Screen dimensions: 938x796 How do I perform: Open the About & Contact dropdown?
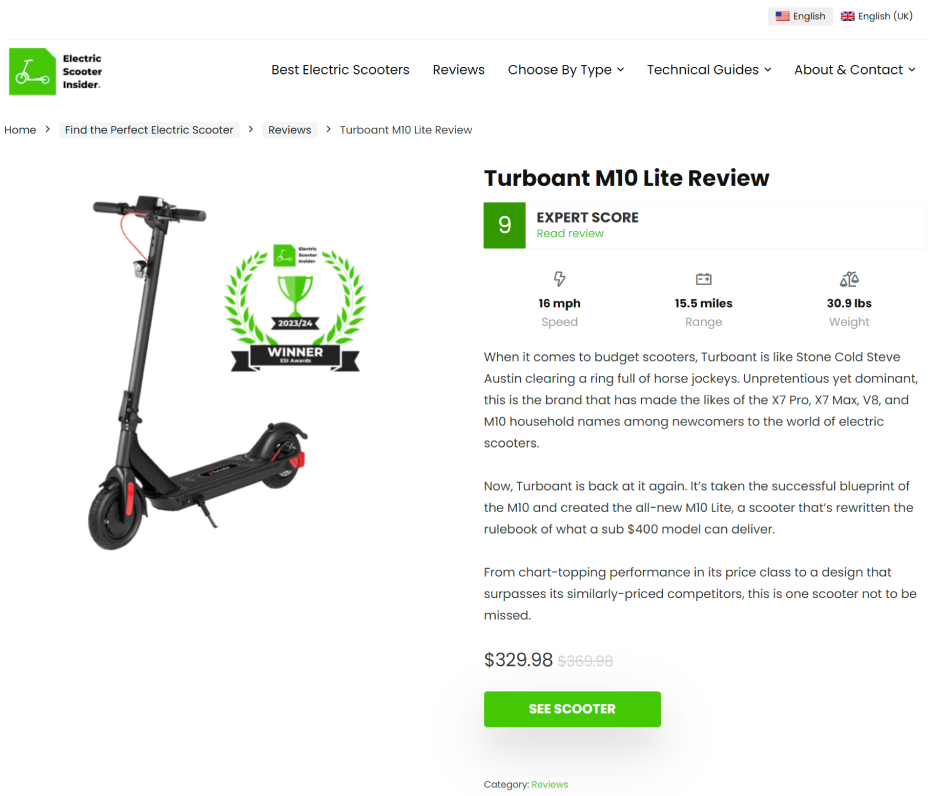coord(855,70)
